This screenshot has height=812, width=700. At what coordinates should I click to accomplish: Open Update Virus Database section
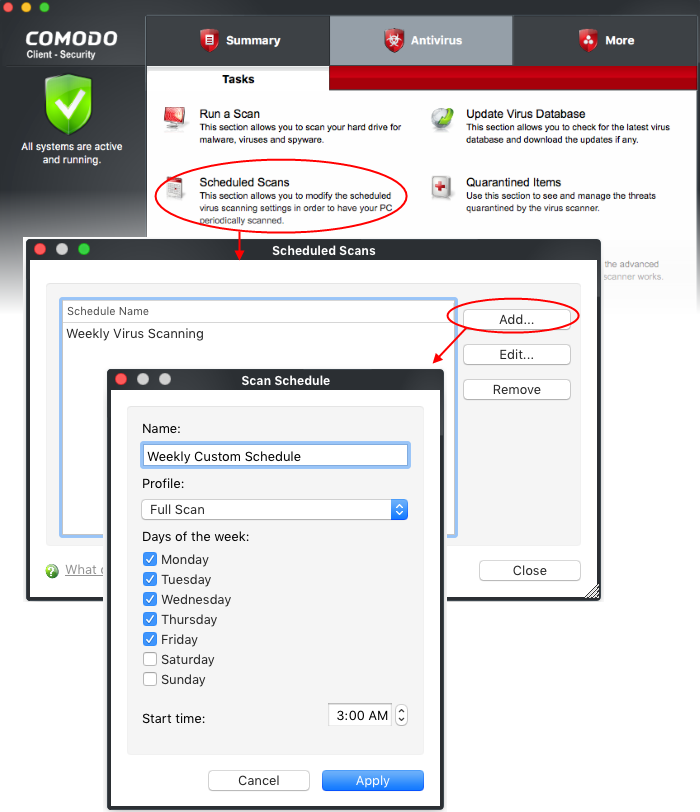click(526, 114)
